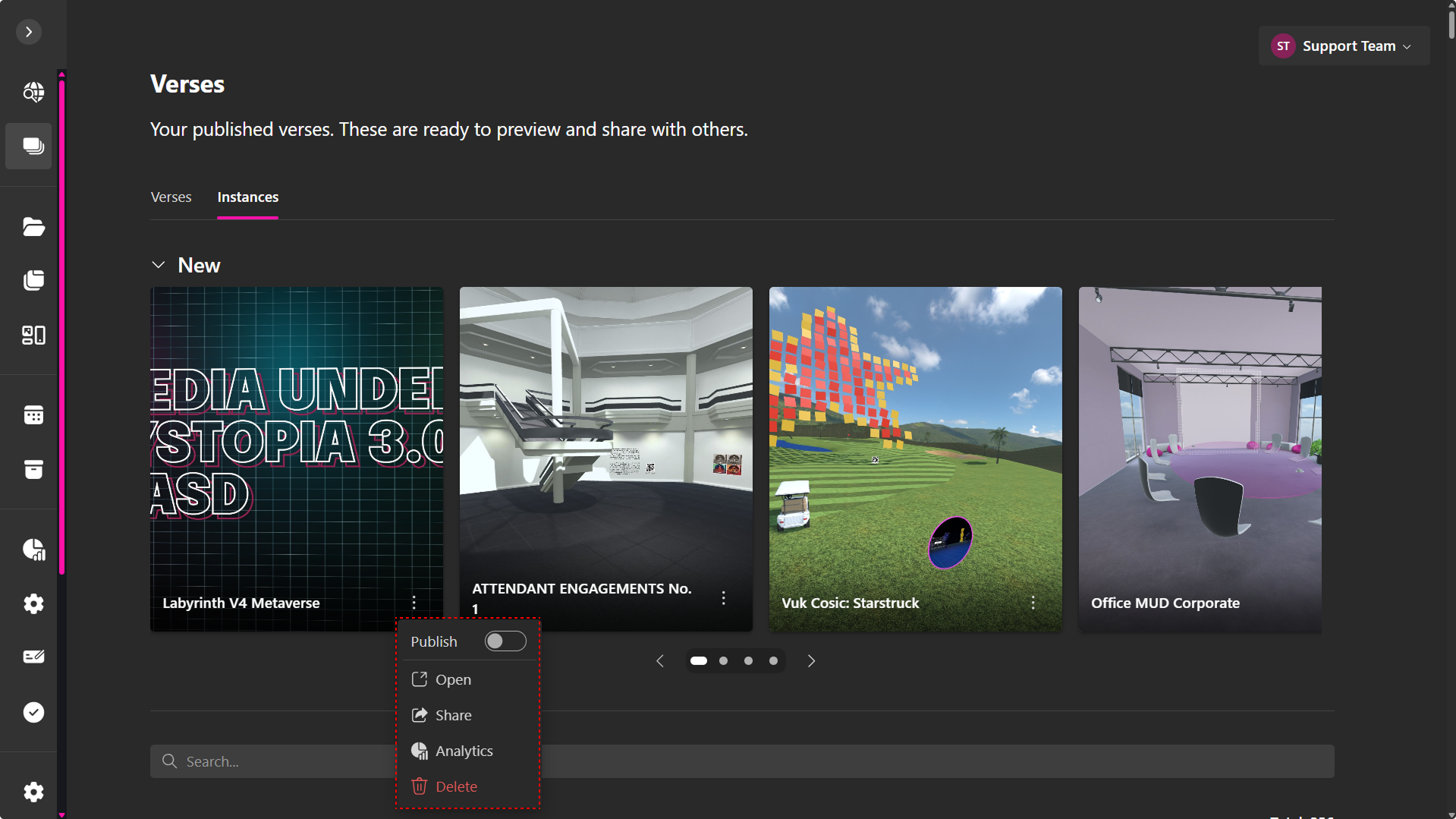Viewport: 1456px width, 819px height.
Task: Click Open in the context menu
Action: pos(451,679)
